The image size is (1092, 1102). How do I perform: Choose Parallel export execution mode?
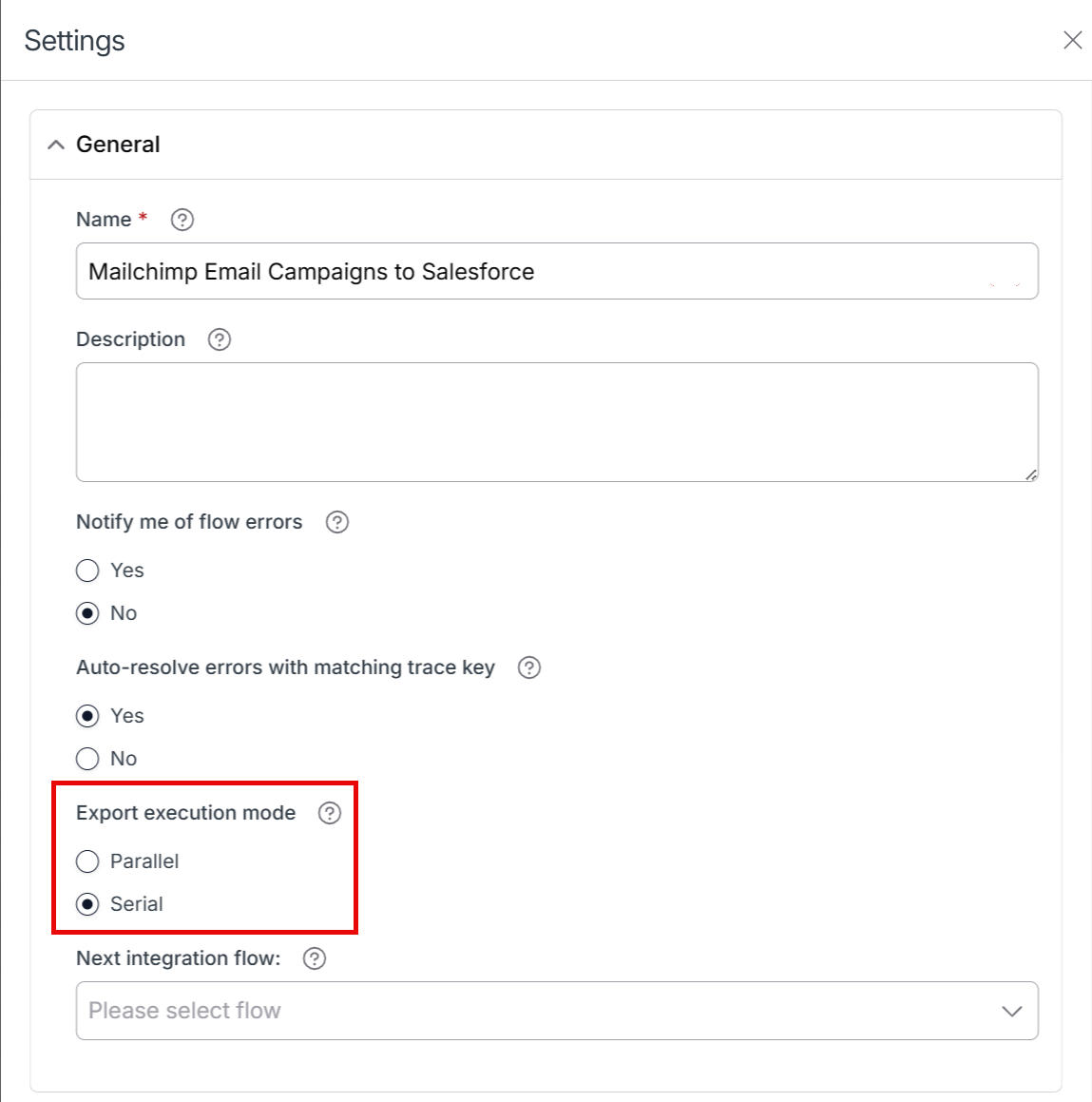pyautogui.click(x=87, y=861)
